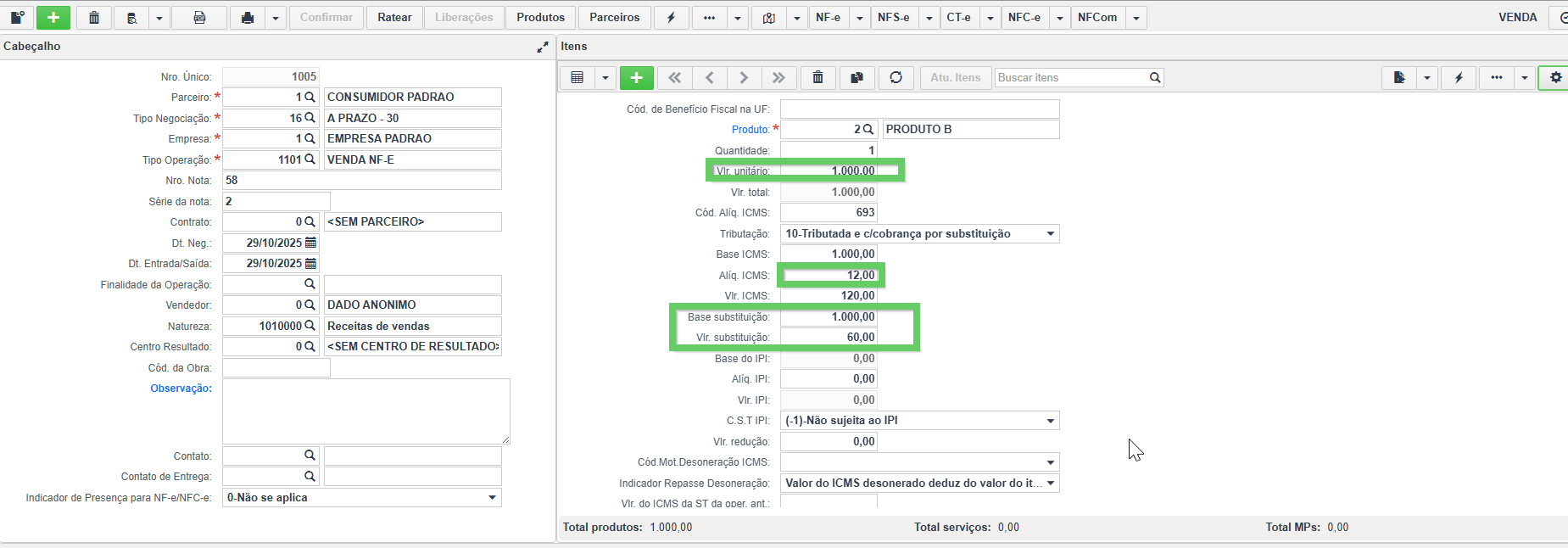This screenshot has width=1568, height=548.
Task: Open the Produto link label
Action: [751, 130]
